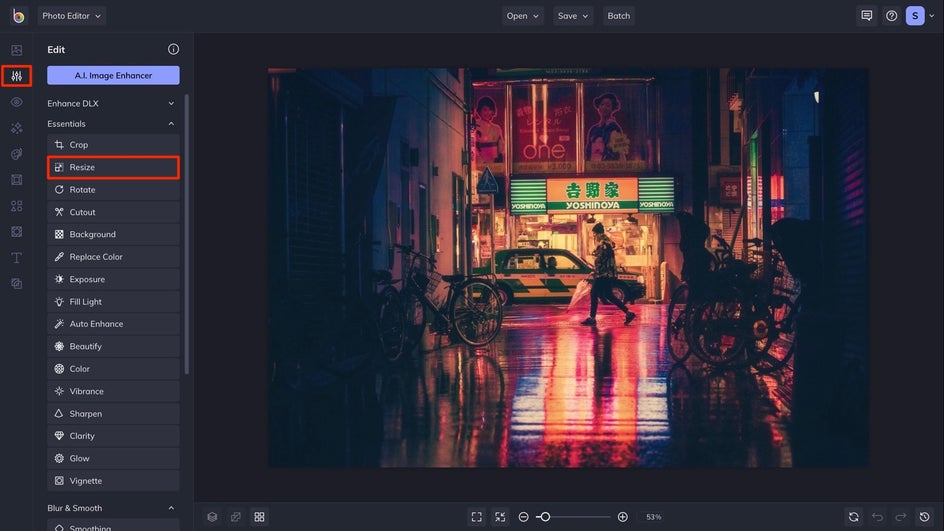Open the Open dropdown menu
This screenshot has width=944, height=531.
click(522, 16)
